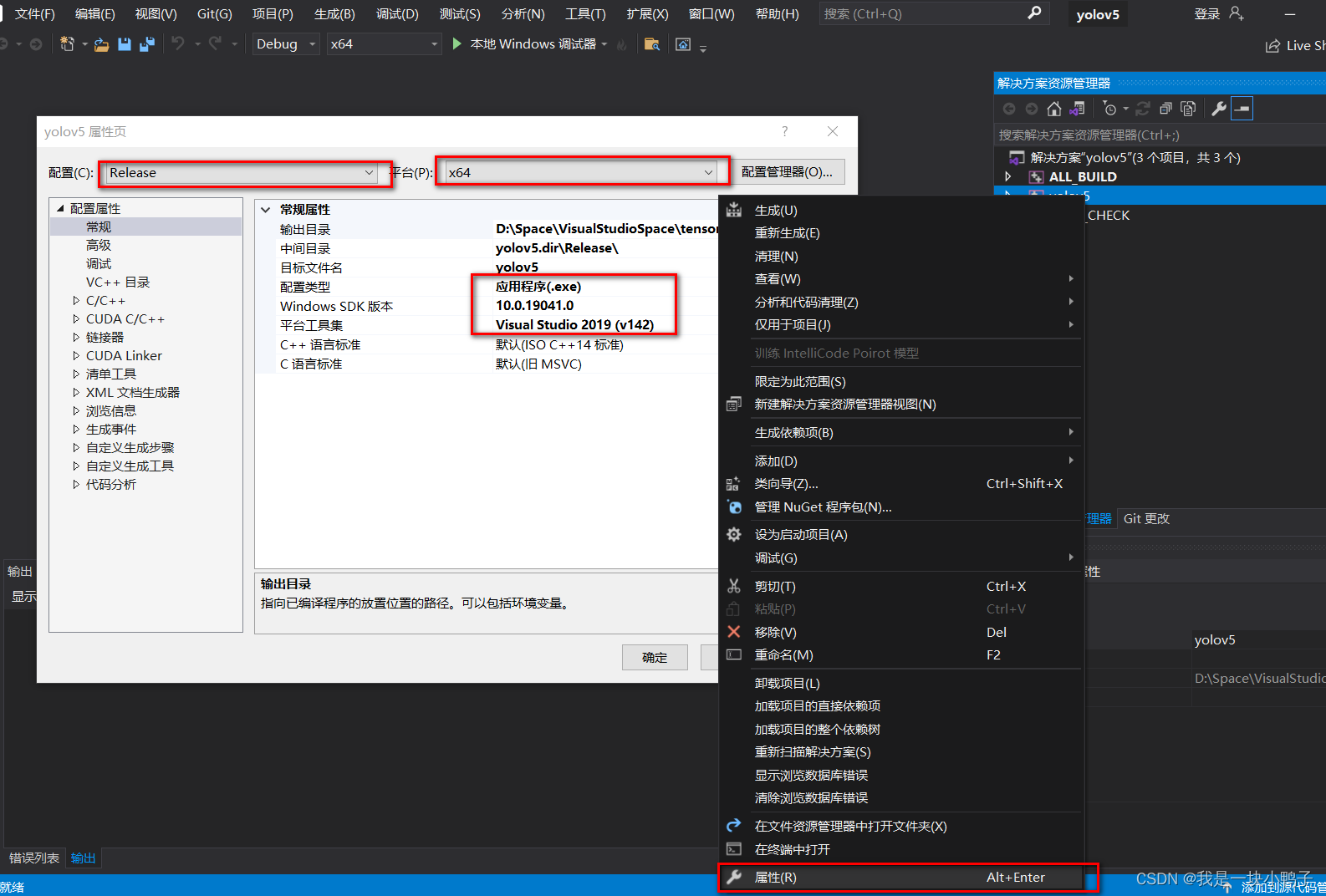The image size is (1326, 896).
Task: Collapse the 配置属性 root node
Action: pyautogui.click(x=60, y=208)
